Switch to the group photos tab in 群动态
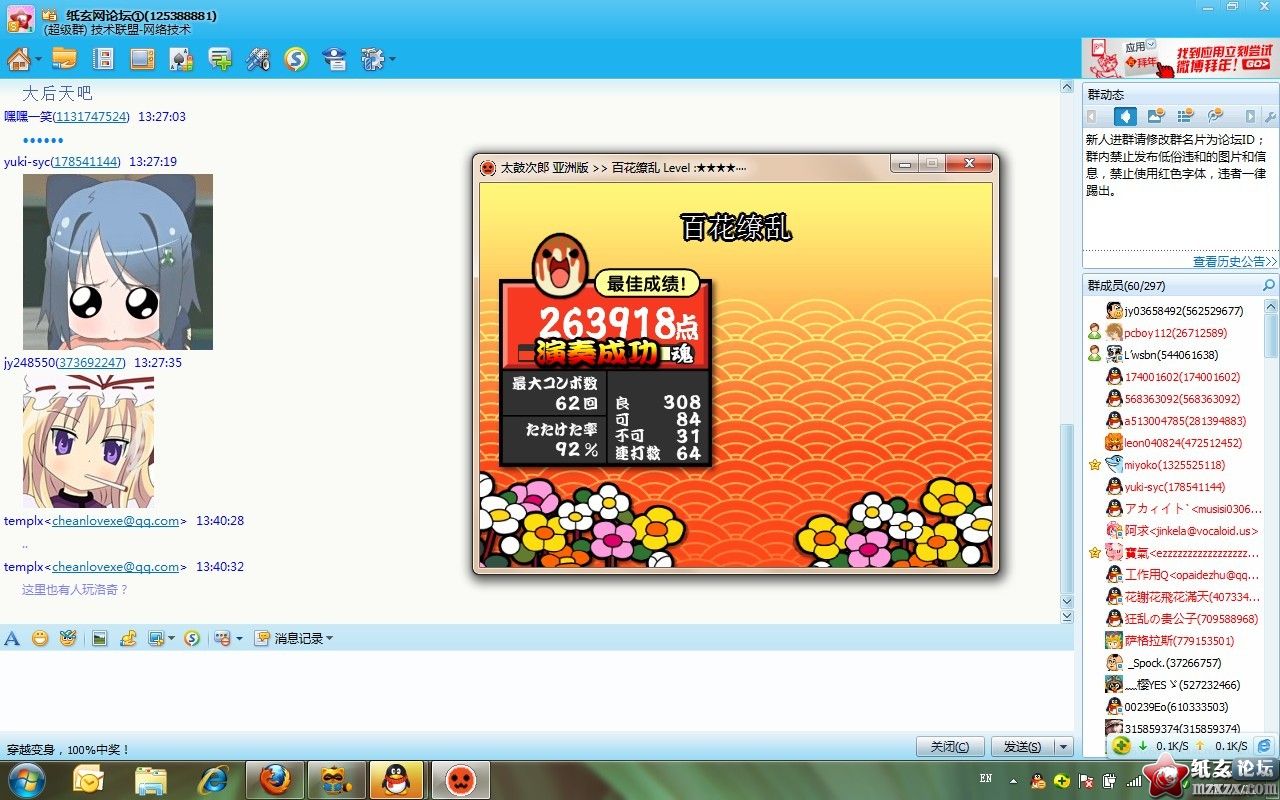This screenshot has height=800, width=1280. pyautogui.click(x=1155, y=116)
